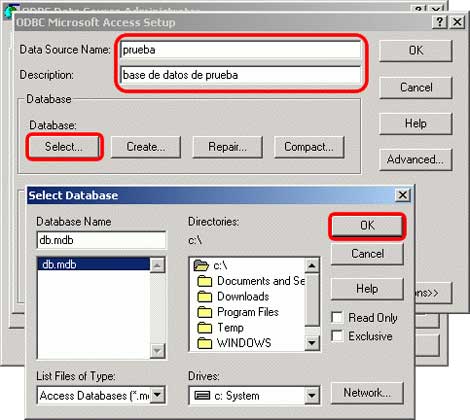This screenshot has width=470, height=420.
Task: Confirm with OK in Select Database dialog
Action: (367, 226)
